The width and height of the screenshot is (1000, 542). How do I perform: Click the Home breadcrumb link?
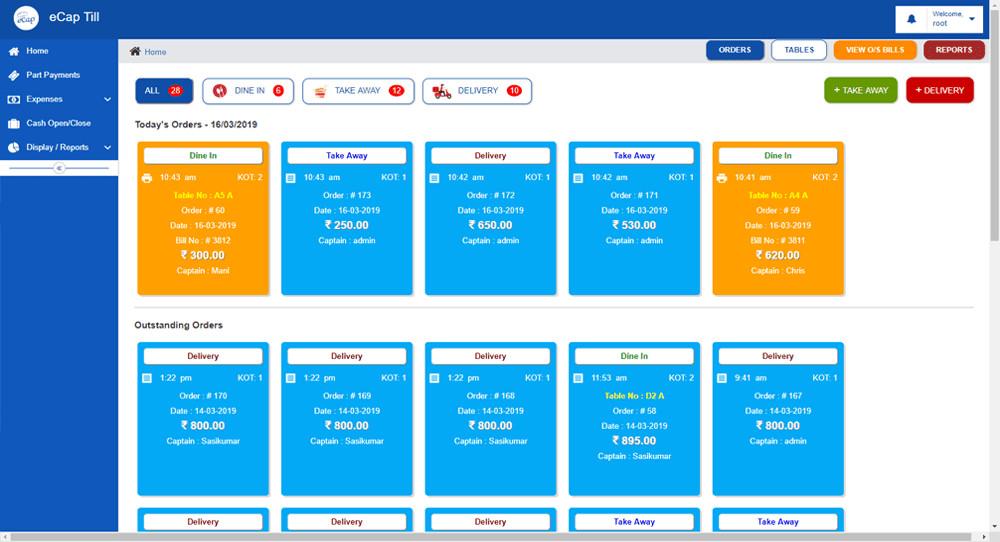(155, 52)
